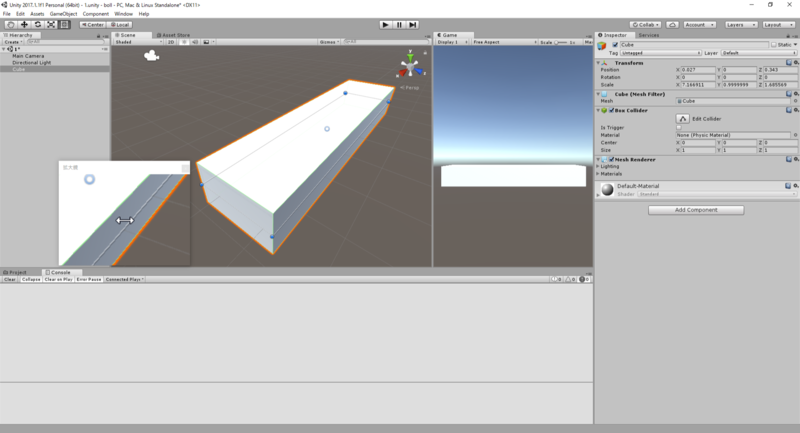
Task: Toggle the Static checkbox
Action: pyautogui.click(x=773, y=45)
